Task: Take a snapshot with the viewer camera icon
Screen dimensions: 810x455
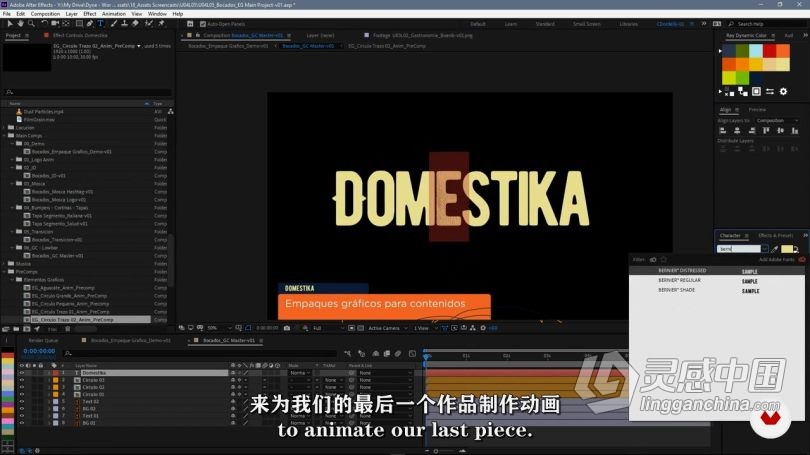Action: 287,328
